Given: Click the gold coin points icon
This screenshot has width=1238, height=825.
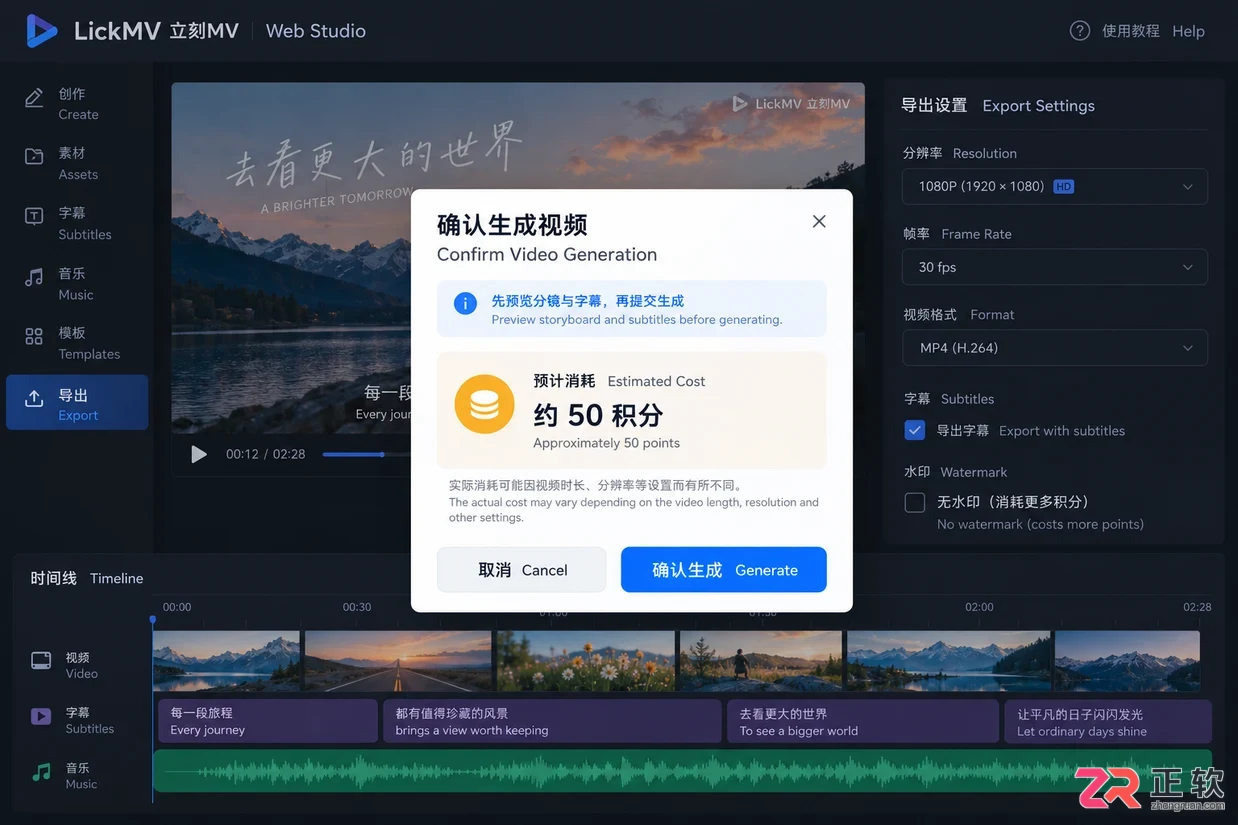Looking at the screenshot, I should click(484, 404).
